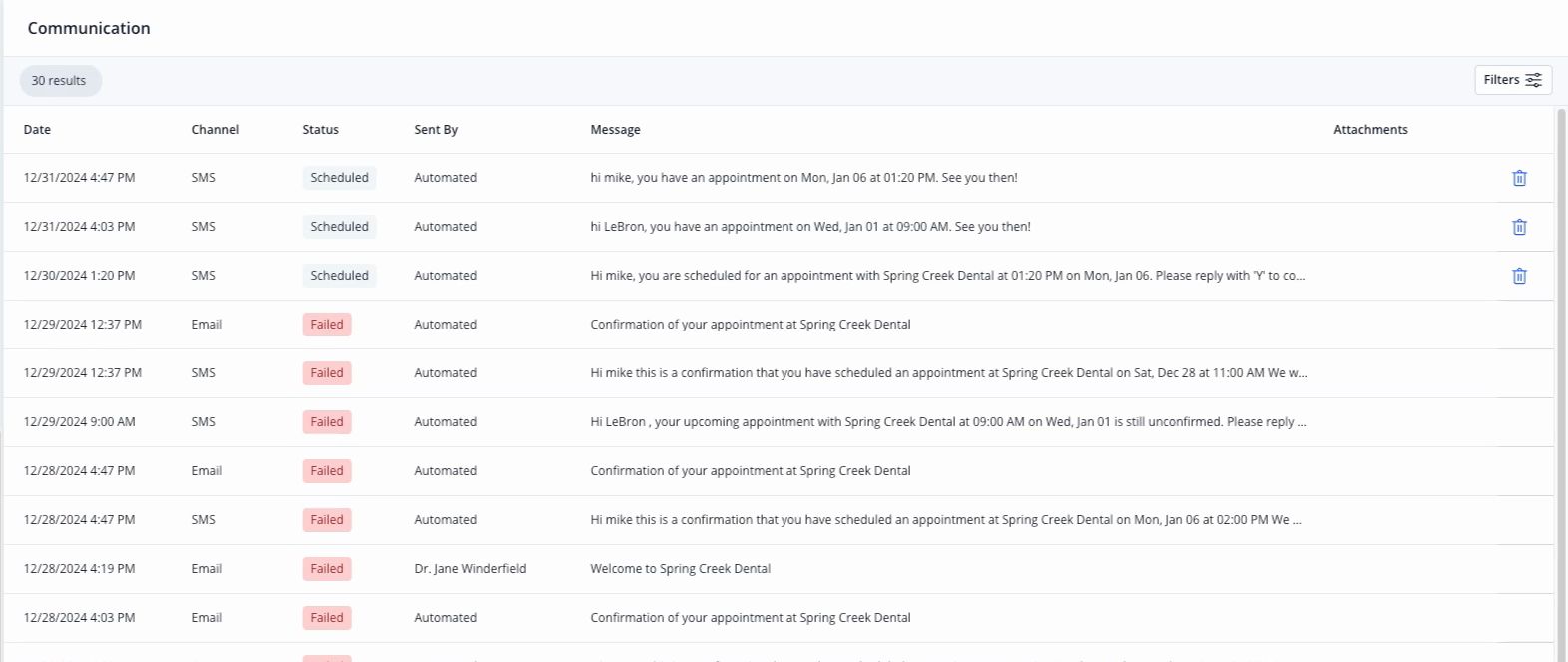
Task: Click the Email confirmation message dated 12/29/2024 12:37 PM
Action: pyautogui.click(x=751, y=325)
